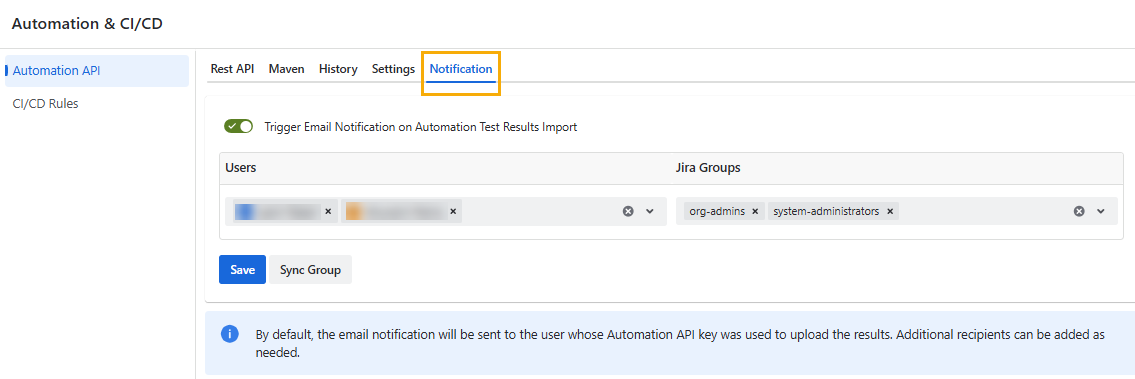
Task: Go to the History tab
Action: pos(338,69)
